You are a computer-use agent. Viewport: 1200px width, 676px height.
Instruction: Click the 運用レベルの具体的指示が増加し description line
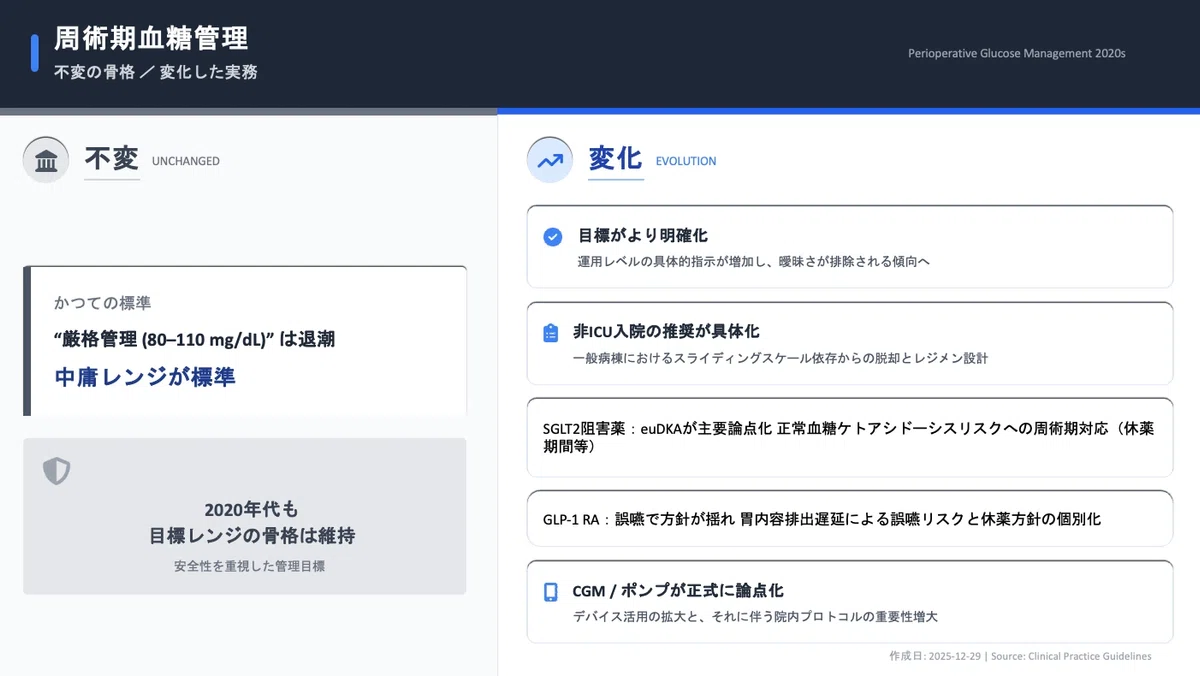pos(753,262)
